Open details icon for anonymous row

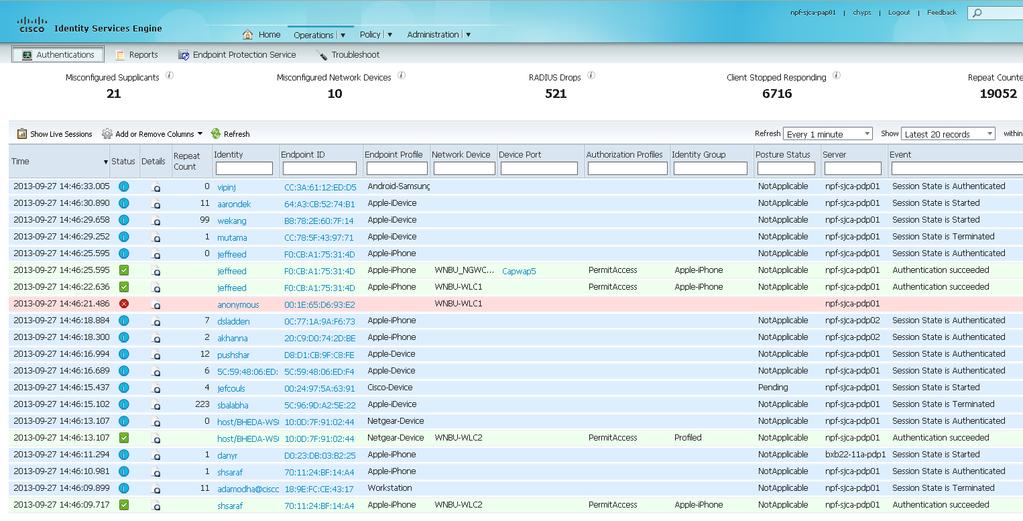155,305
